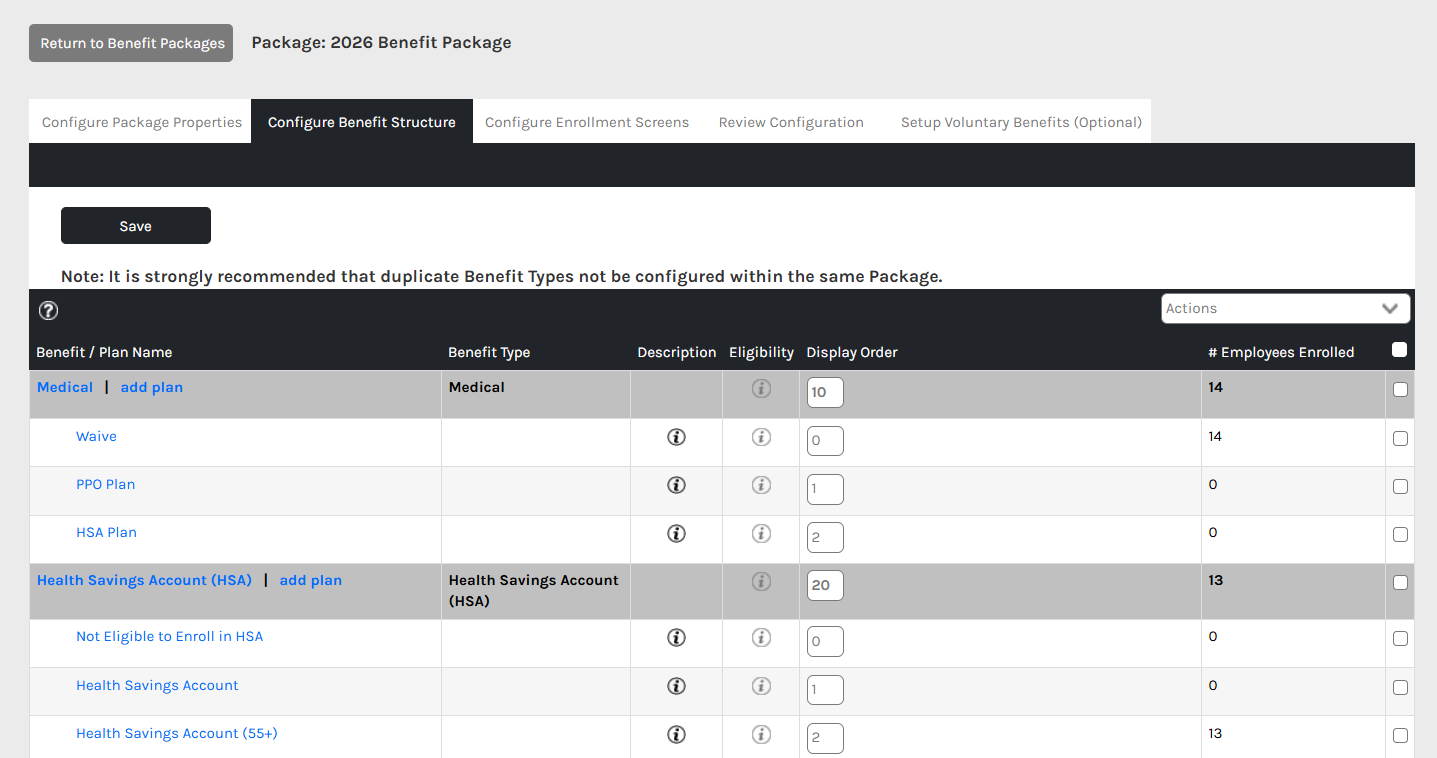Toggle the select-all checkbox in header
The image size is (1437, 758).
click(1399, 350)
